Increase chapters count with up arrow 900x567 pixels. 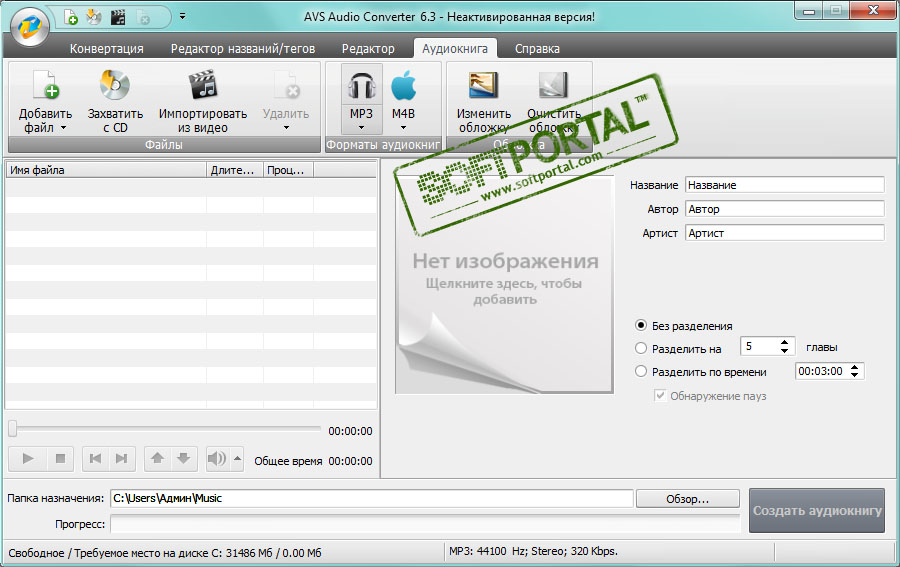point(785,342)
